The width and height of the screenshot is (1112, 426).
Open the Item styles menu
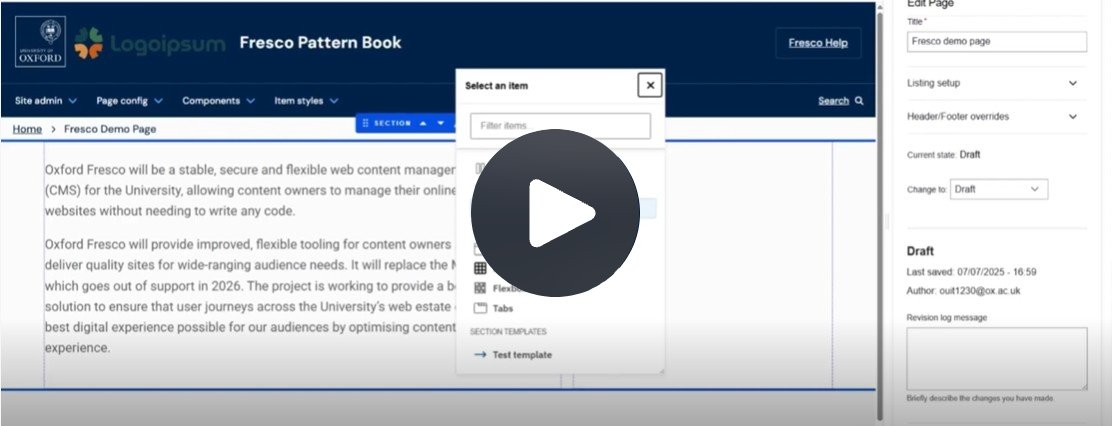coord(306,101)
